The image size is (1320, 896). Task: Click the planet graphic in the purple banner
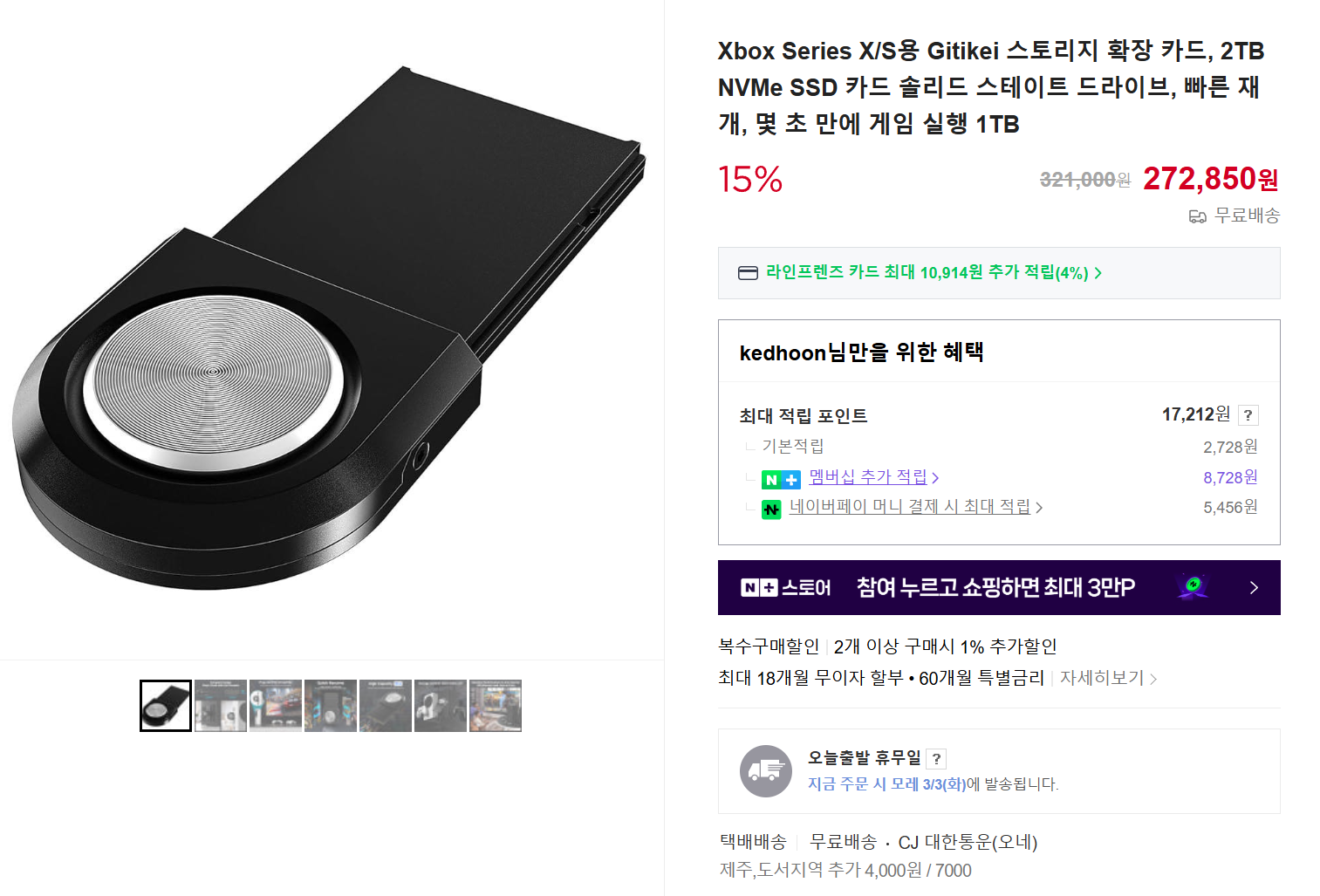(x=1192, y=586)
